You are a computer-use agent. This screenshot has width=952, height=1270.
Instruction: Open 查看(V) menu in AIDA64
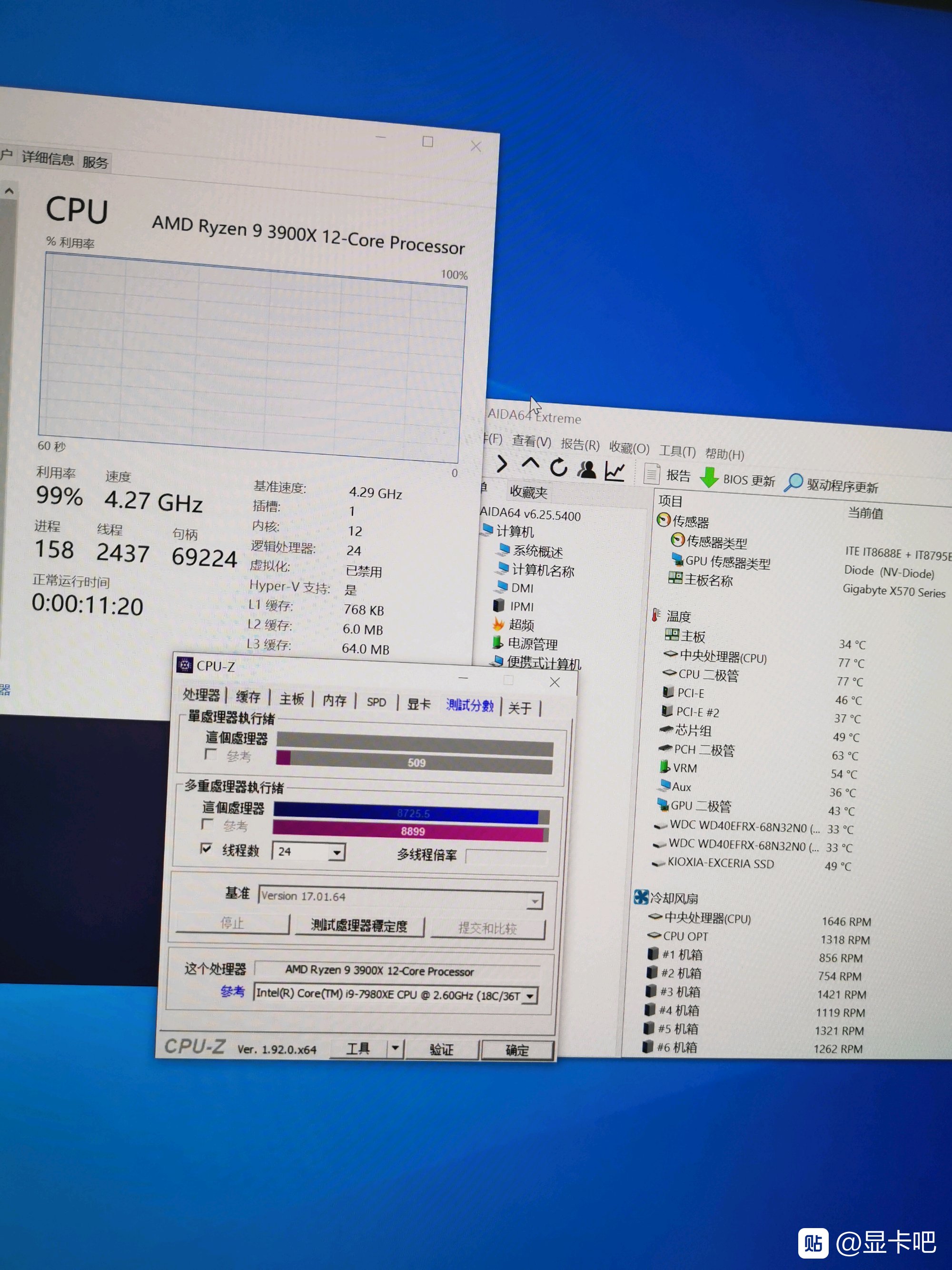tap(531, 441)
